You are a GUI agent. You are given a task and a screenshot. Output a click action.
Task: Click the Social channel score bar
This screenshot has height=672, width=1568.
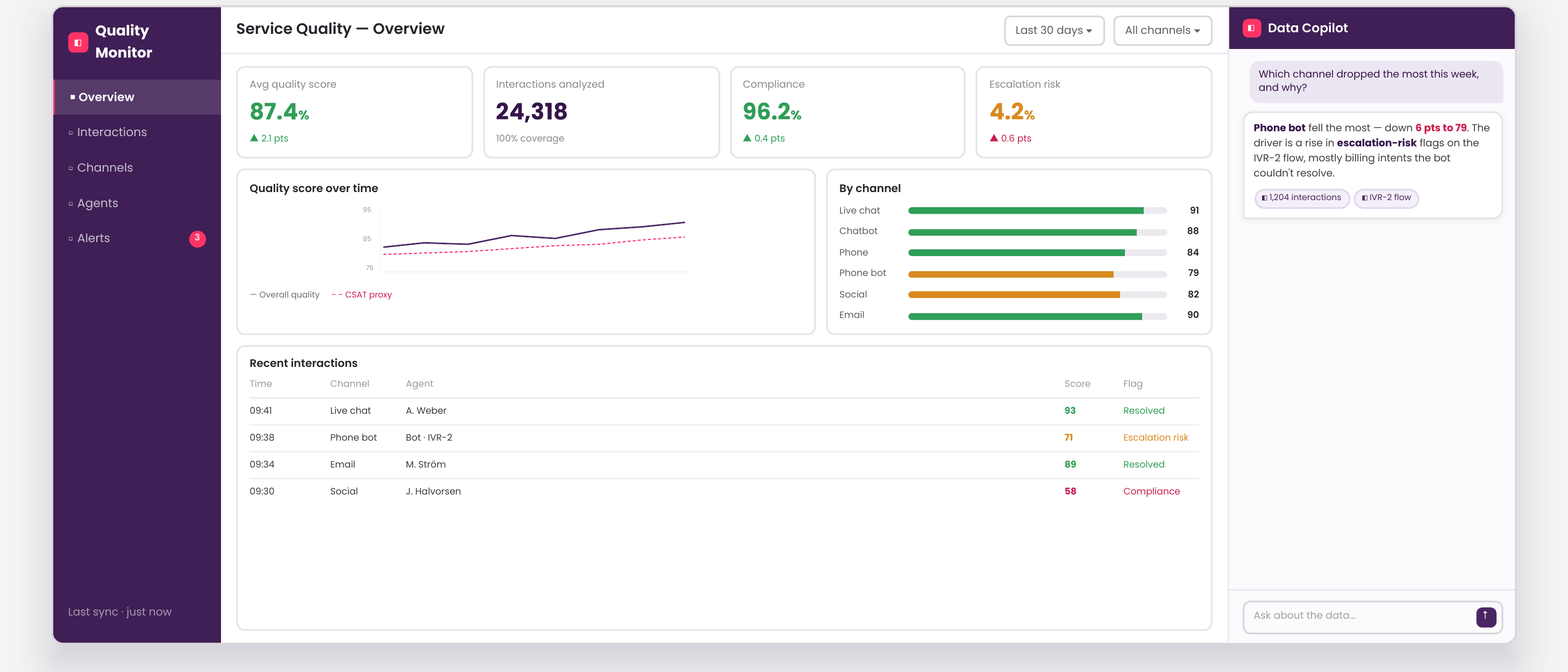(x=1037, y=294)
